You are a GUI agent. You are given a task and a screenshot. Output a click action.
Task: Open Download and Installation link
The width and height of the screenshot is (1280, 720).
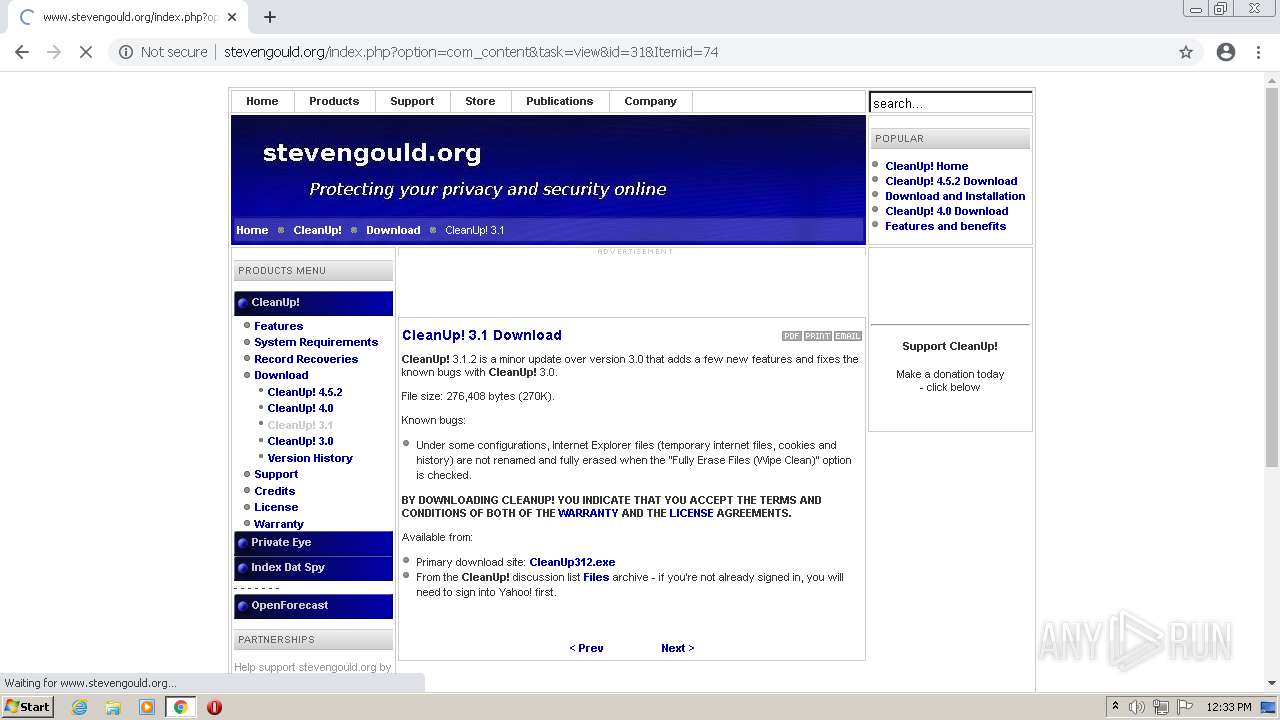pyautogui.click(x=955, y=196)
